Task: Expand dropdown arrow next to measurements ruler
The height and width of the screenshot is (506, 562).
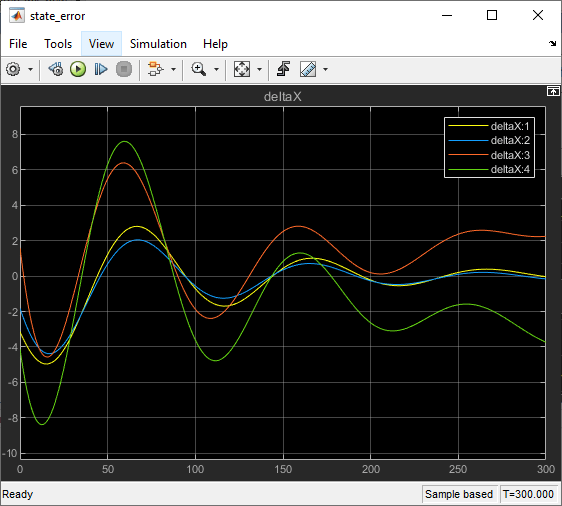Action: click(325, 70)
